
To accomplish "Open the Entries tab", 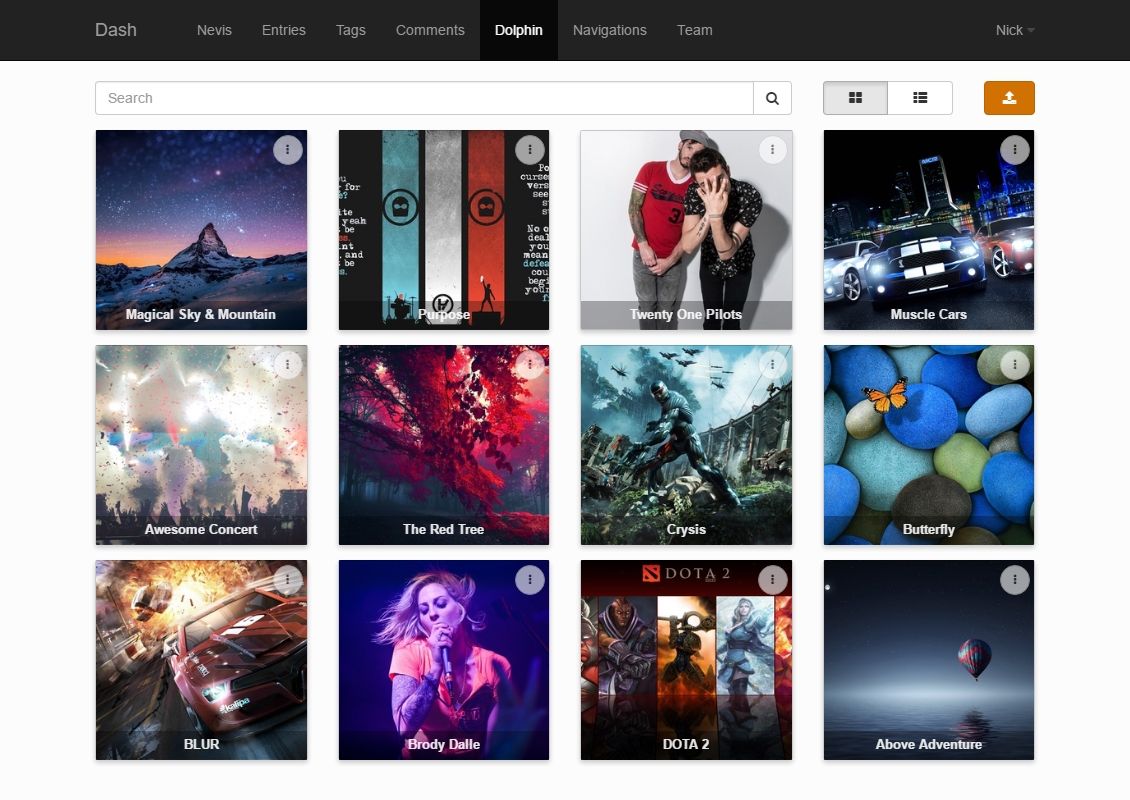I will click(x=284, y=30).
